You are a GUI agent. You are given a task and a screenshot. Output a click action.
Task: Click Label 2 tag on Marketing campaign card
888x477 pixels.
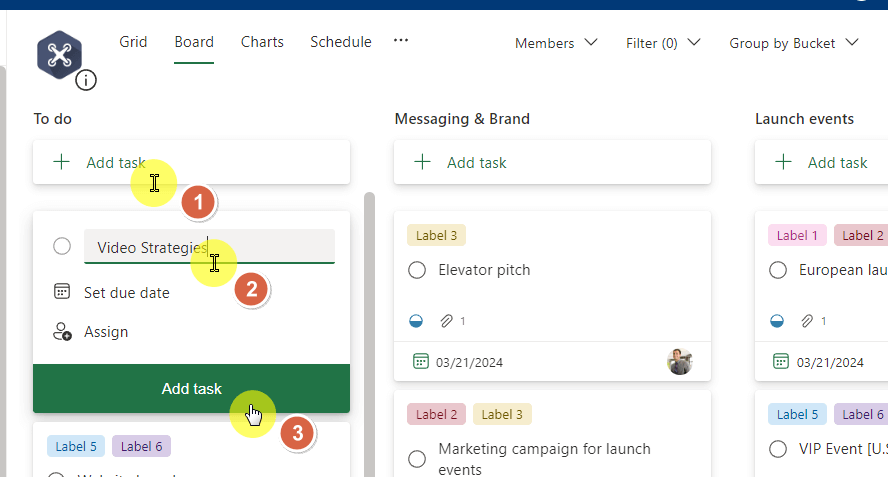coord(436,415)
